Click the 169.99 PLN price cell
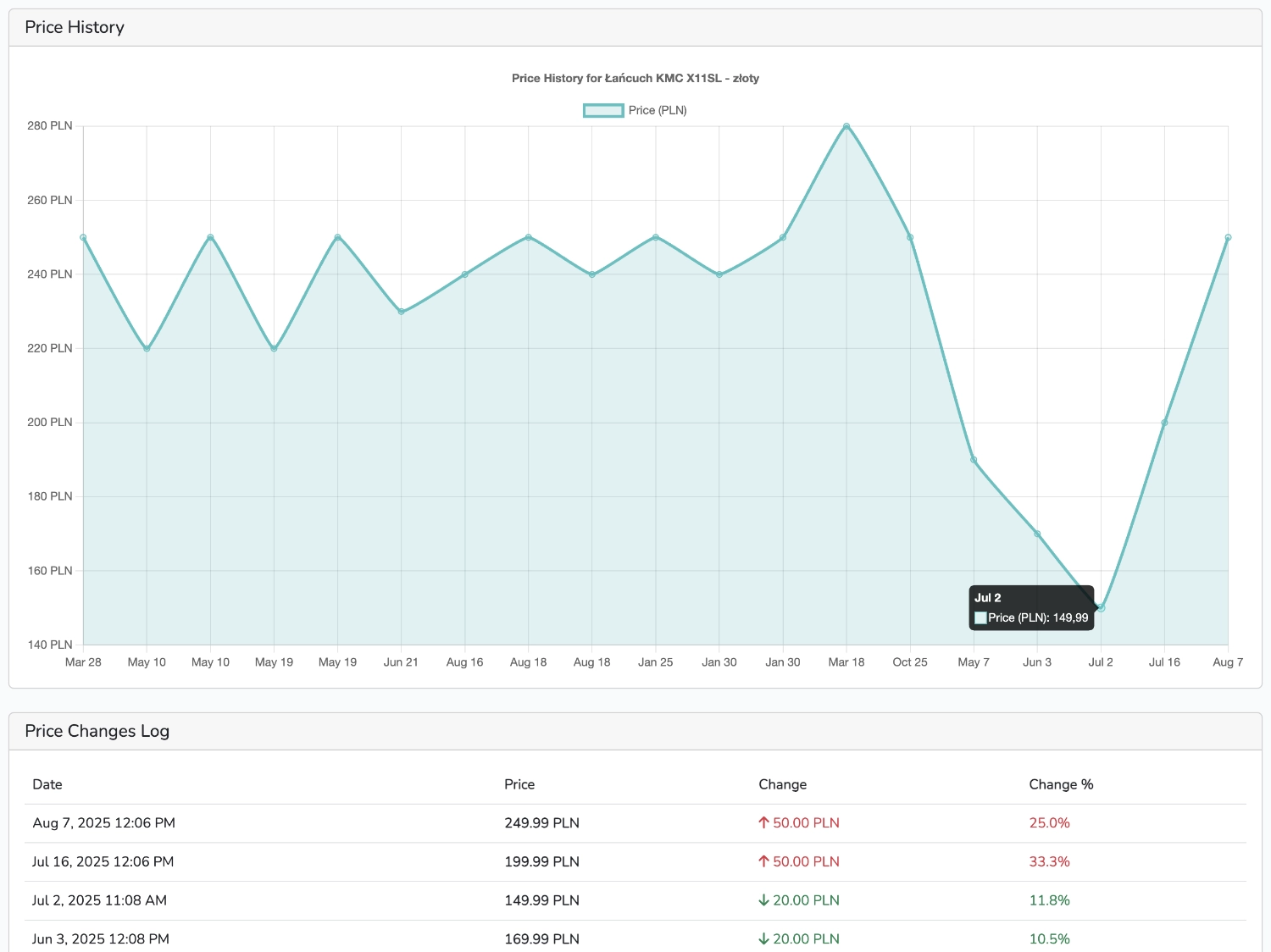 pos(541,938)
